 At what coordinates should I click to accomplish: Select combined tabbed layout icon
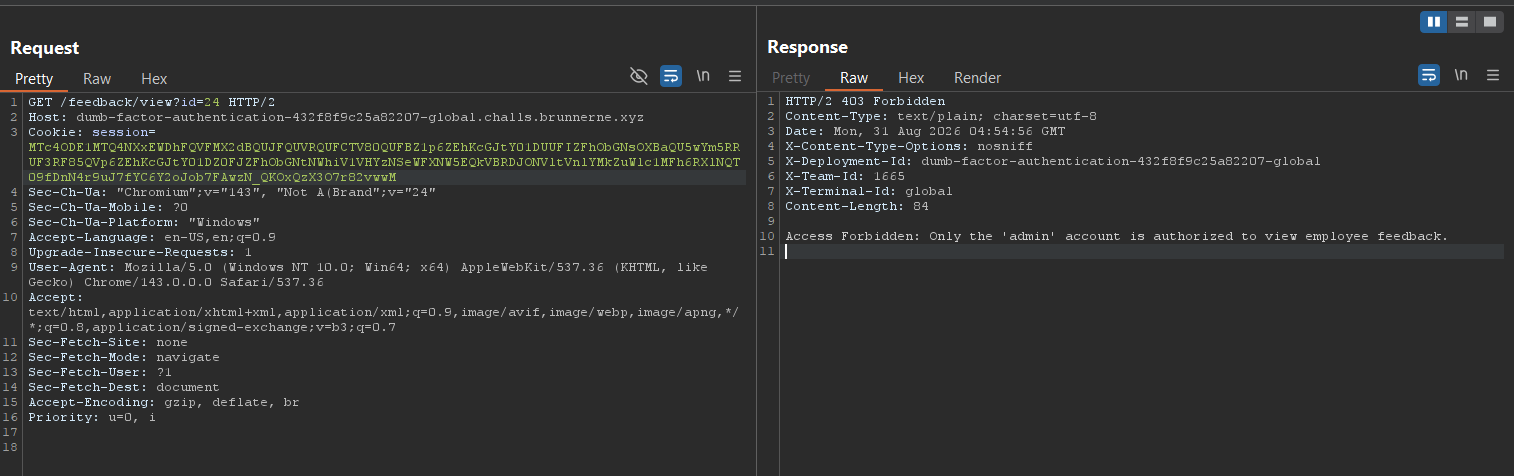click(x=1489, y=21)
